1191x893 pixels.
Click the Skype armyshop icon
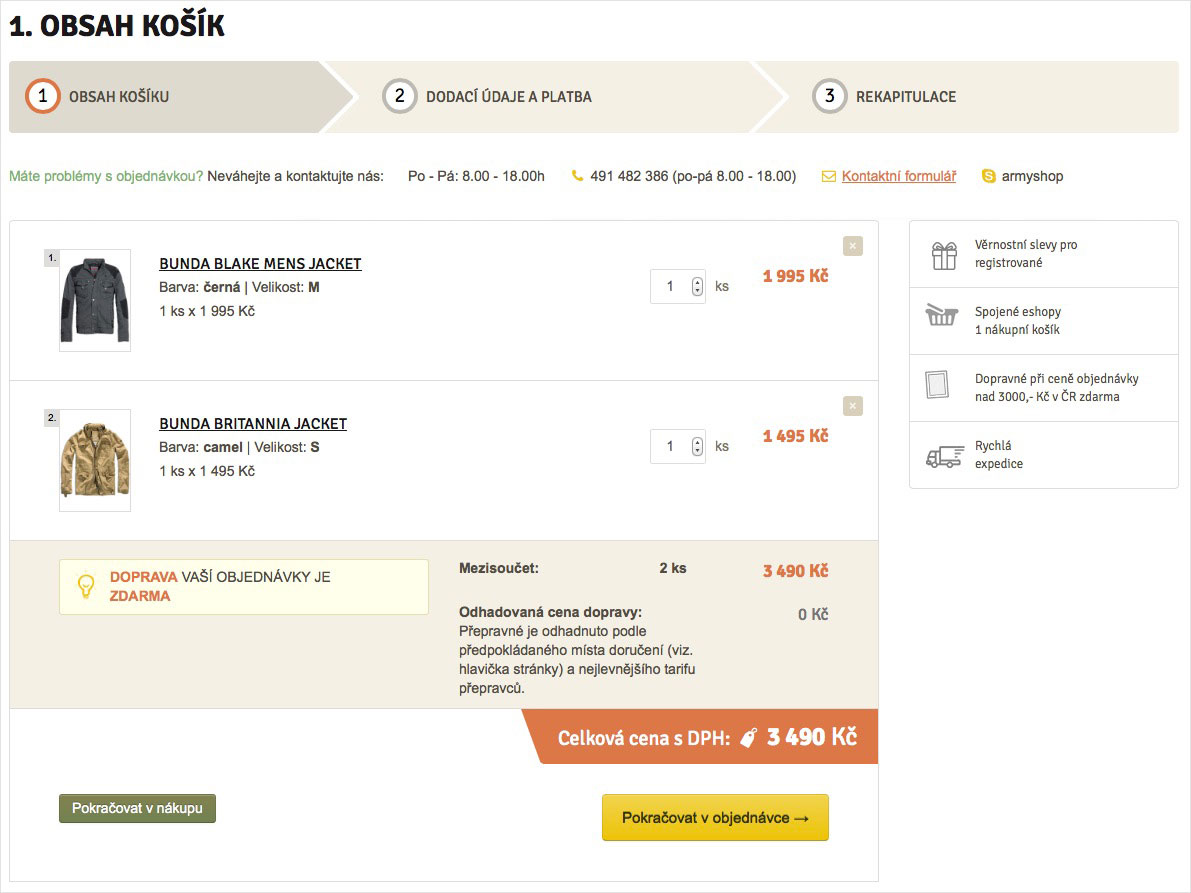click(x=989, y=176)
